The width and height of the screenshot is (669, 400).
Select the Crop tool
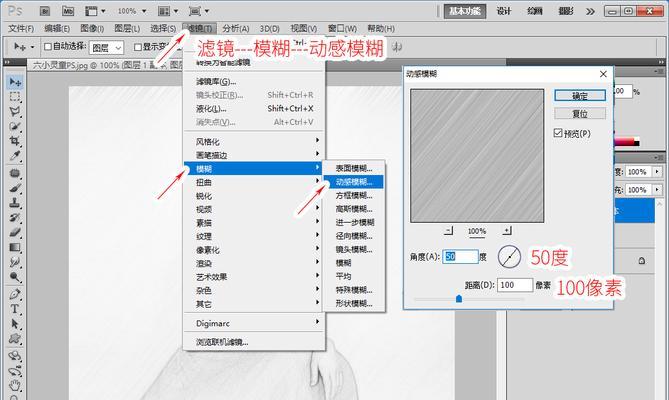[x=15, y=141]
